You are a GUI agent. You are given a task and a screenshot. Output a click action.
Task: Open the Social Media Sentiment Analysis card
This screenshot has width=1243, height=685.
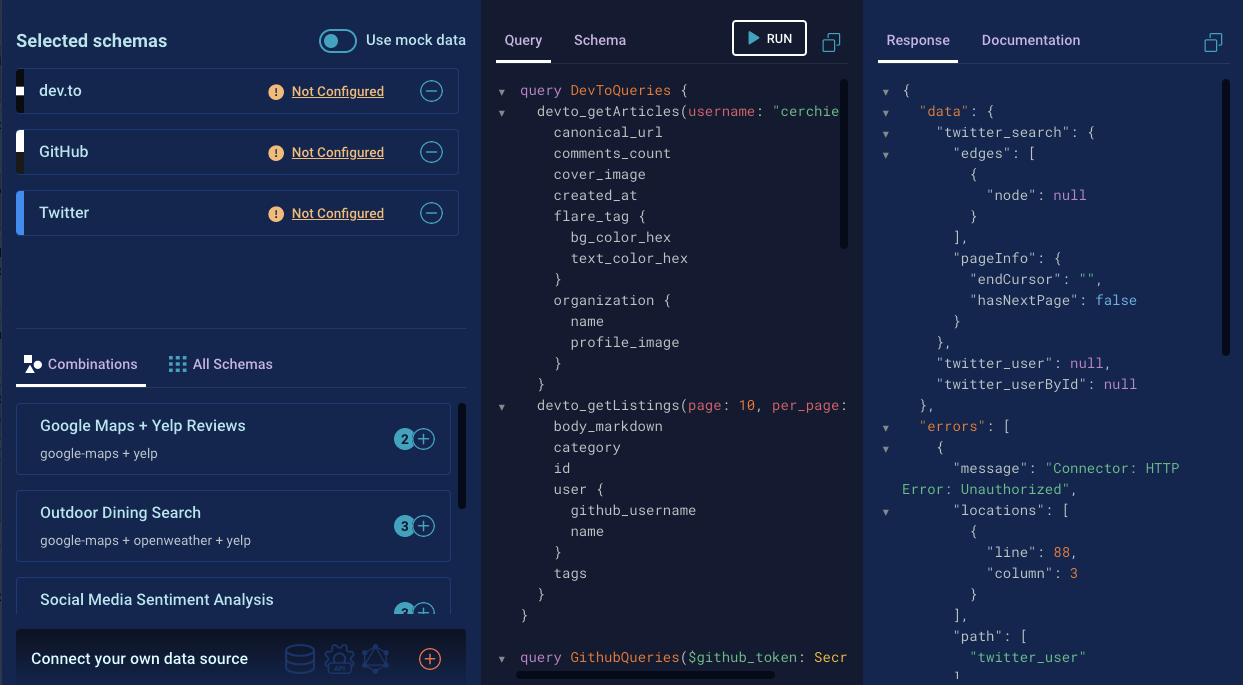tap(234, 596)
